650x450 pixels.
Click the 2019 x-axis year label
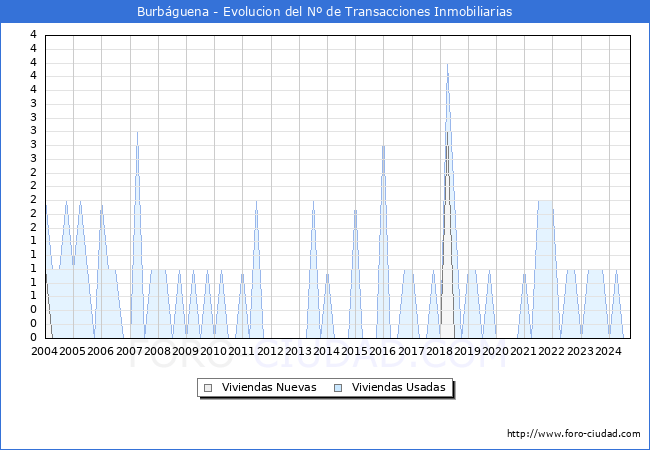click(x=467, y=351)
